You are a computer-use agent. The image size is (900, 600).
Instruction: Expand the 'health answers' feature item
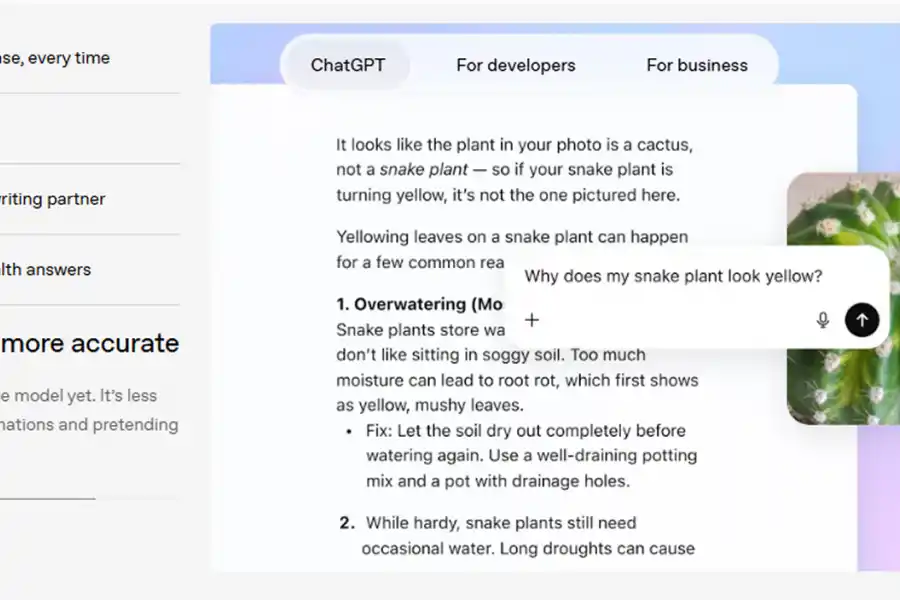click(x=46, y=269)
